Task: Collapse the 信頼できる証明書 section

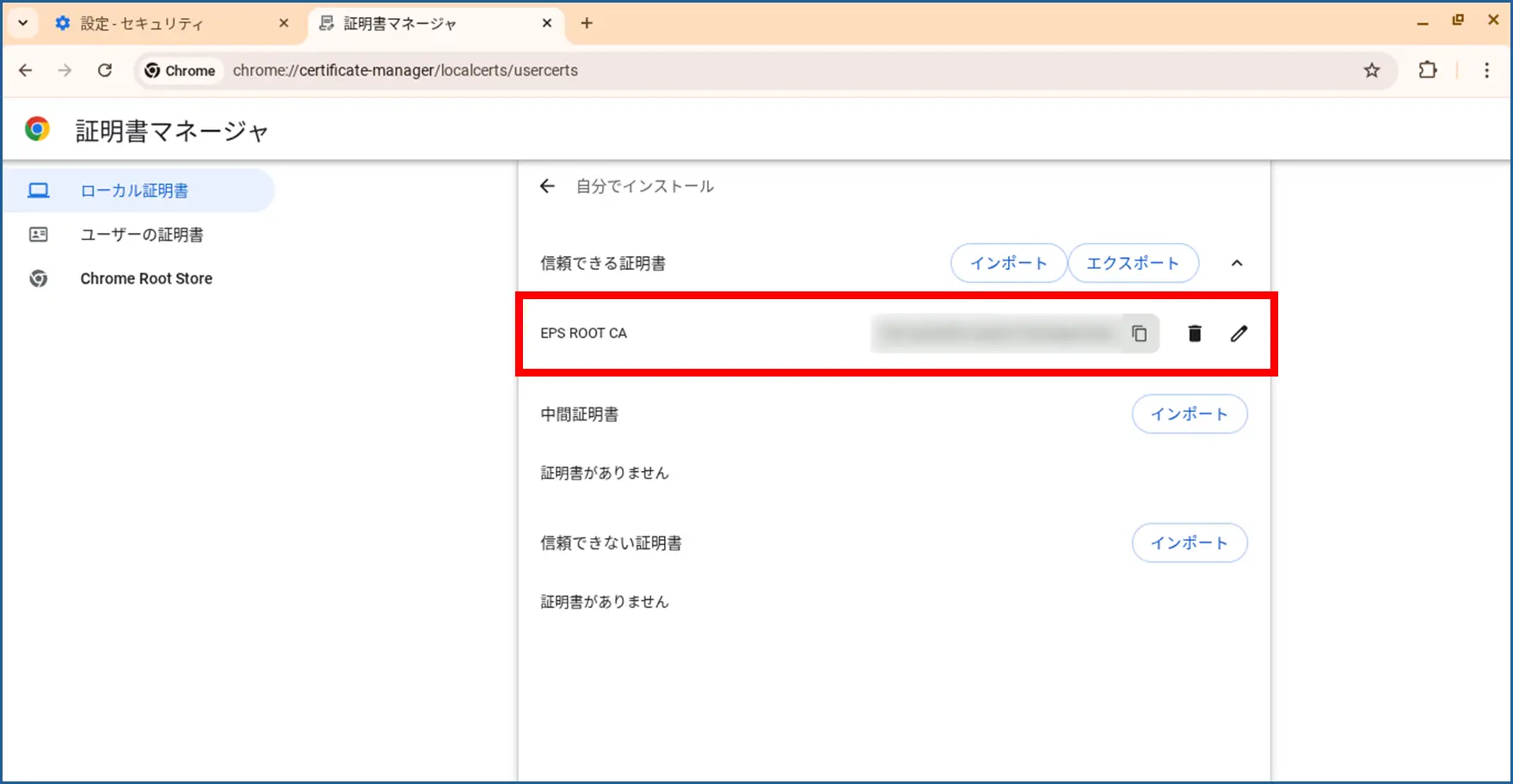Action: 1236,263
